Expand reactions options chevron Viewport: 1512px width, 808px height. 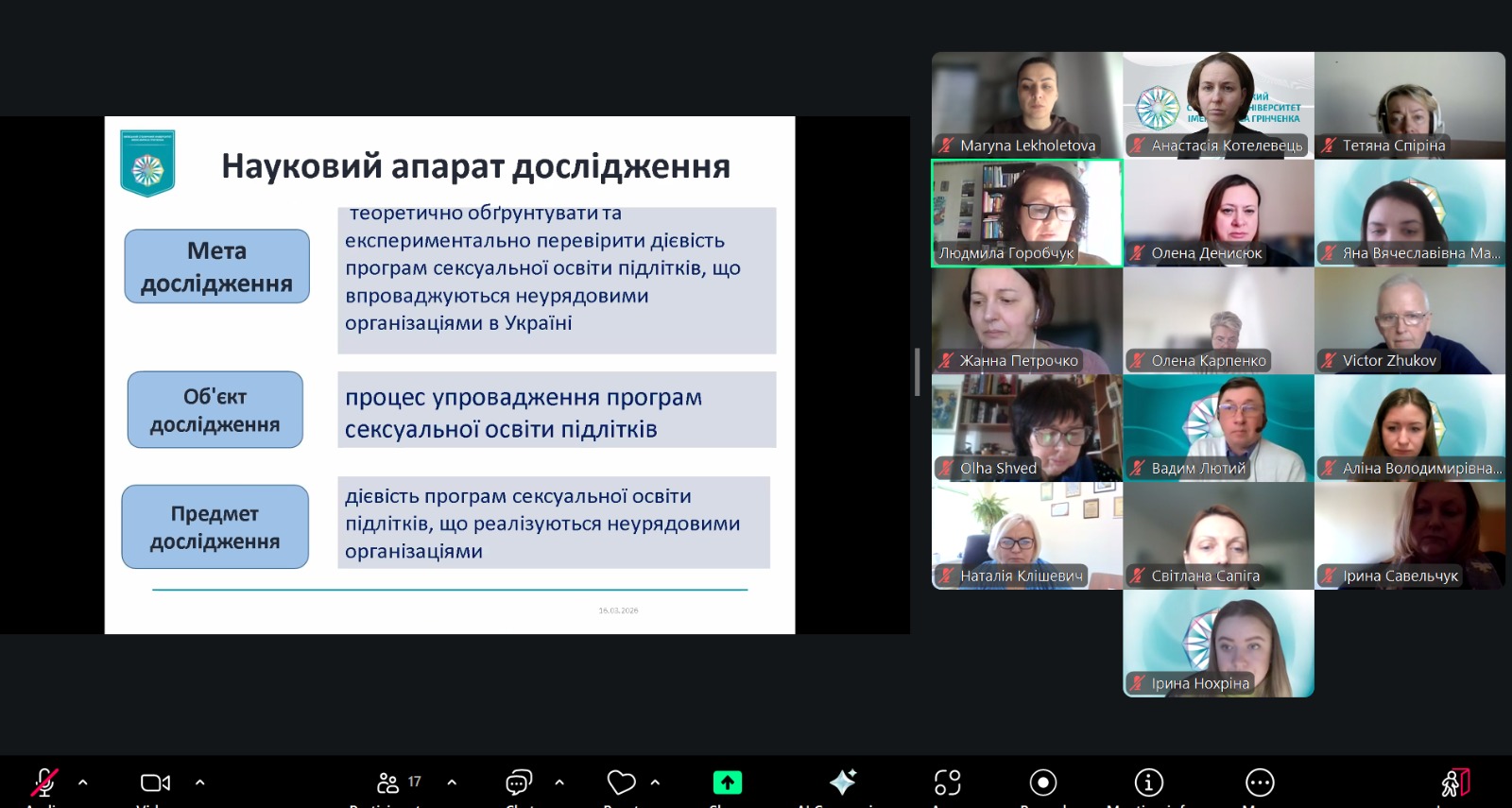point(655,782)
